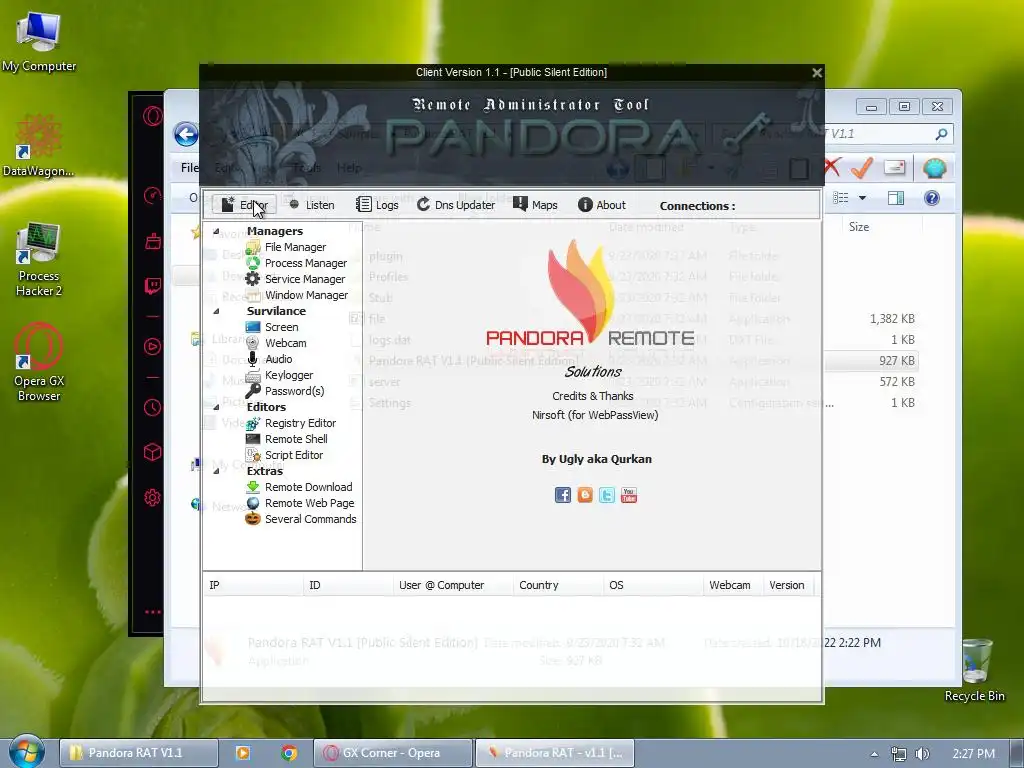The image size is (1024, 768).
Task: Select the Remote Web Page entry
Action: [300, 503]
